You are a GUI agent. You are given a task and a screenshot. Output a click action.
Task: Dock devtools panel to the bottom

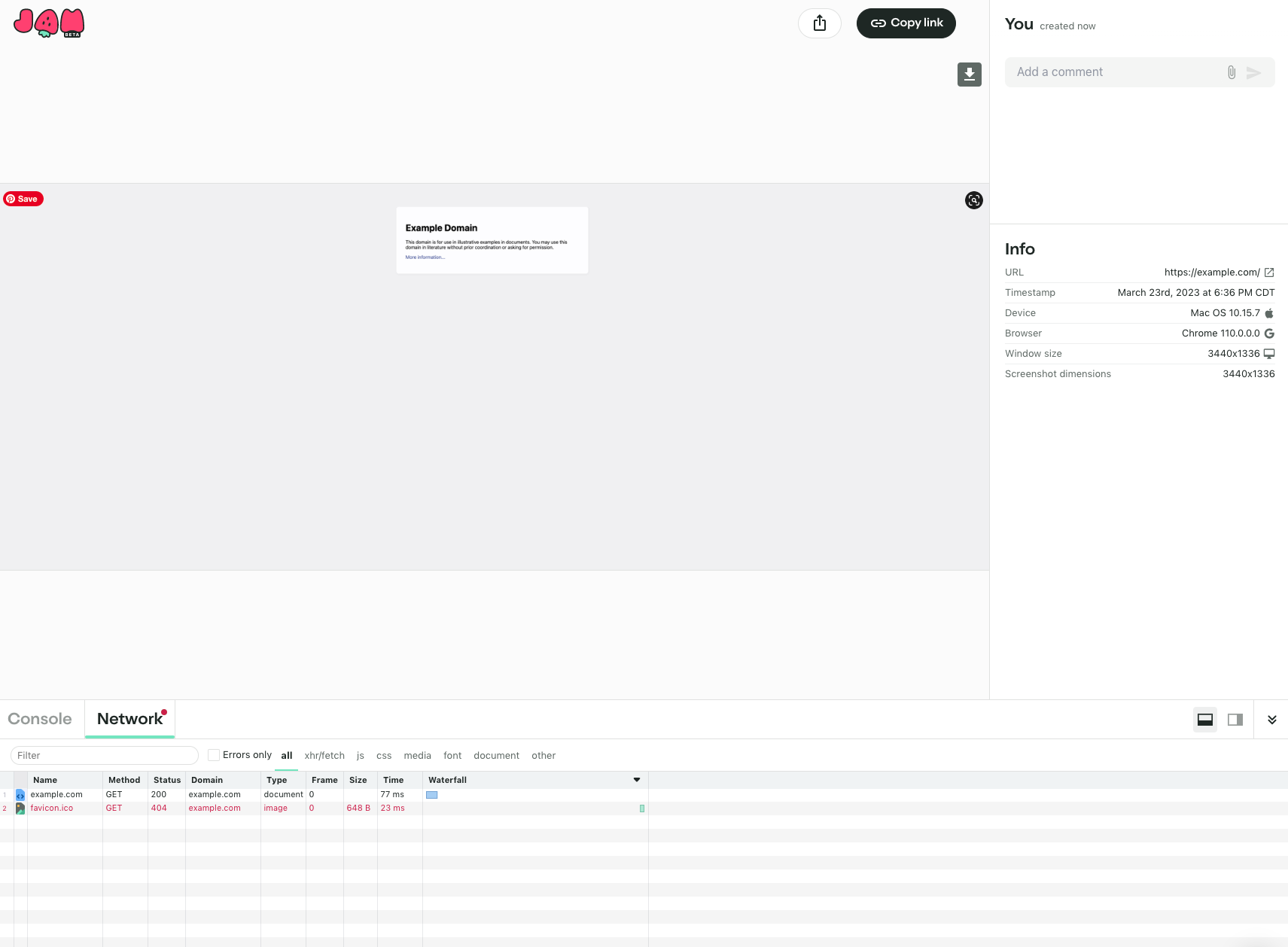click(x=1204, y=720)
